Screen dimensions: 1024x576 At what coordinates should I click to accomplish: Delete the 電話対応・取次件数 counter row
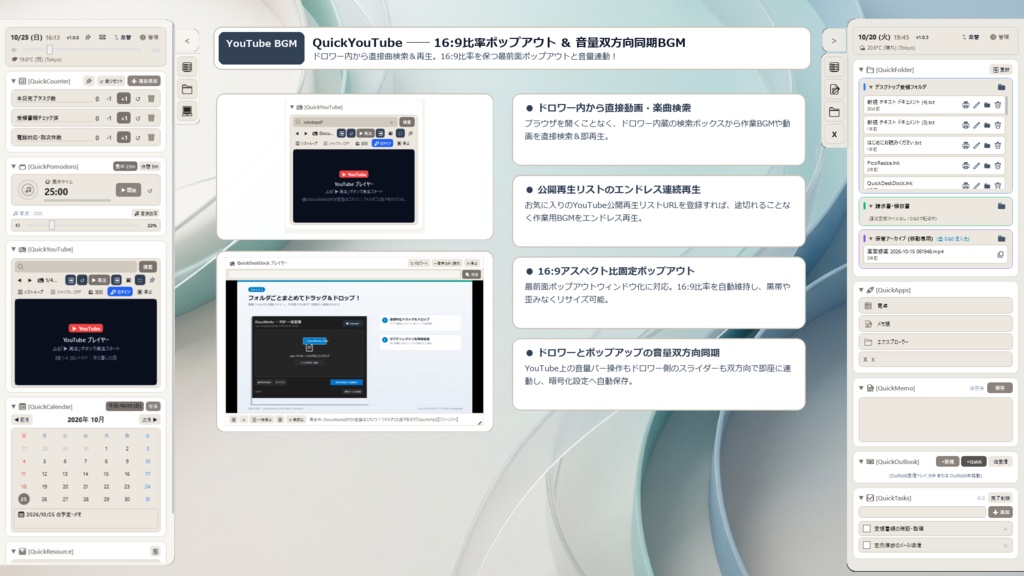click(151, 138)
